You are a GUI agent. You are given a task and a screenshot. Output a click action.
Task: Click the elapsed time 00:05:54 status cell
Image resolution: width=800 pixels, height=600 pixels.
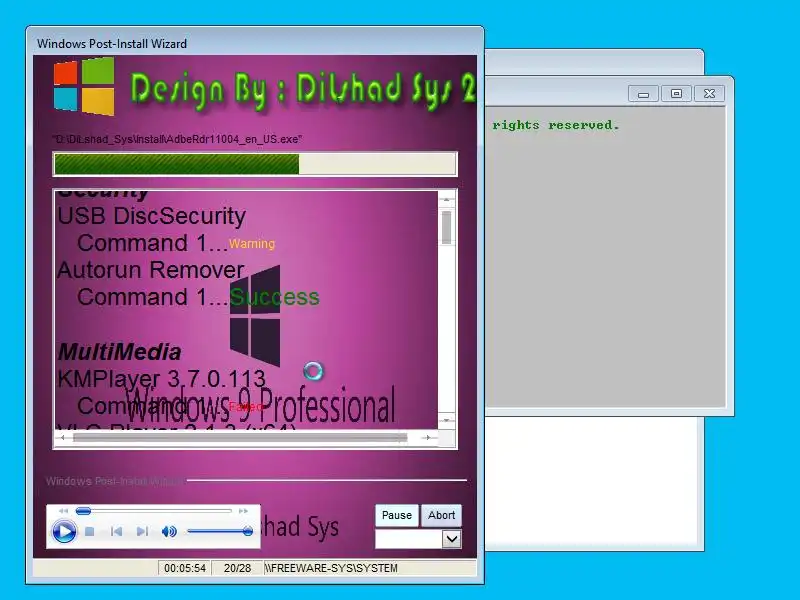pos(185,568)
